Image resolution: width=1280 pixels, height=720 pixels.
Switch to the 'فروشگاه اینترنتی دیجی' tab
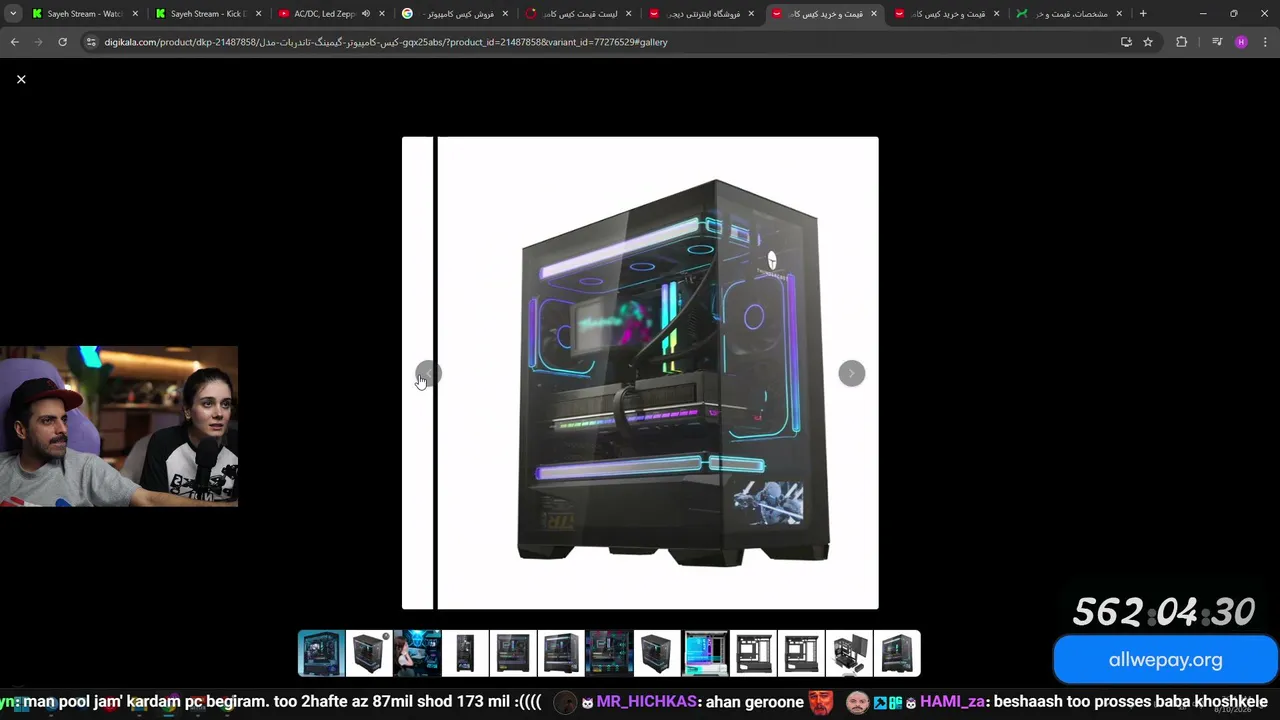[x=701, y=14]
